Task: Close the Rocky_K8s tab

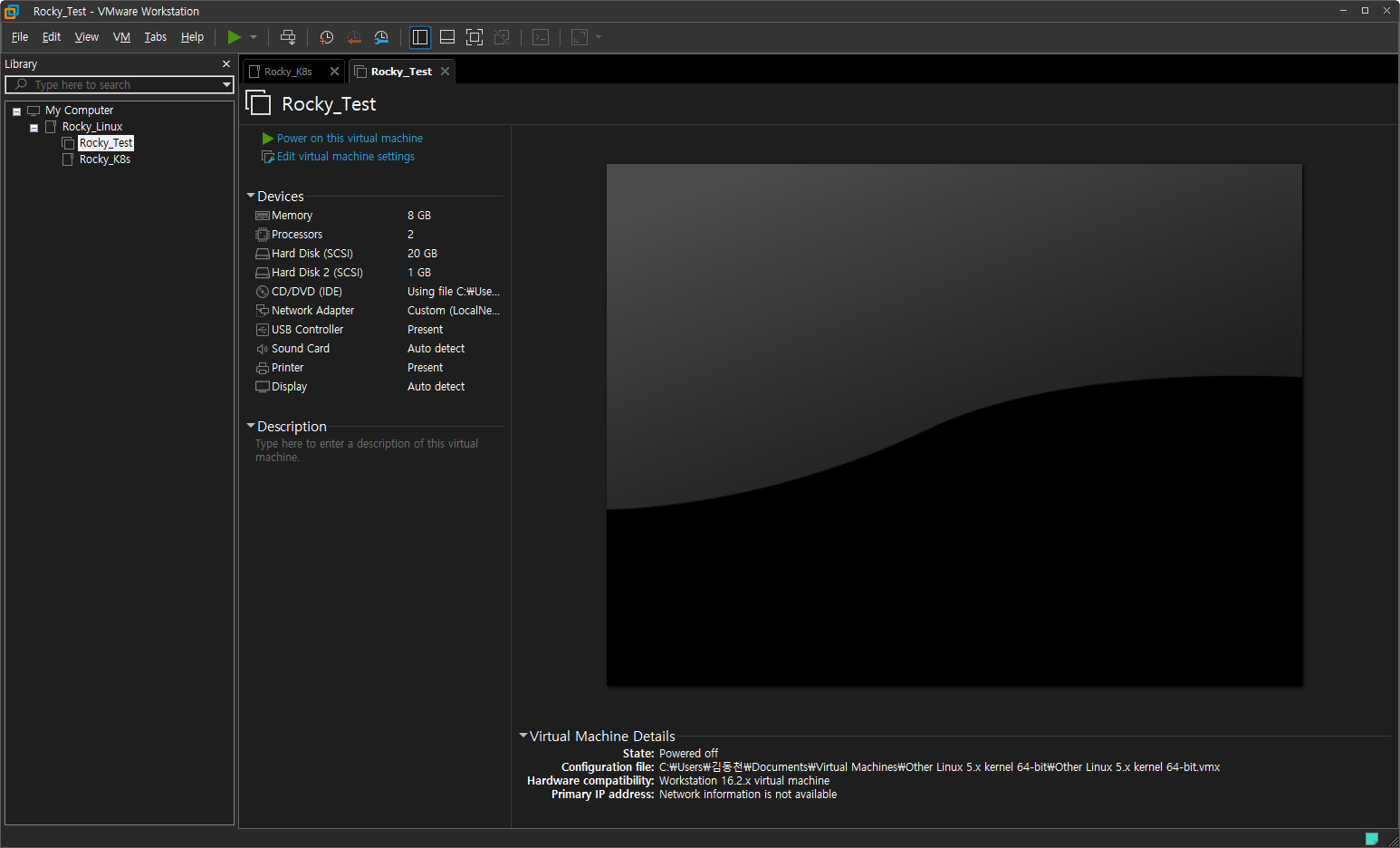Action: point(334,72)
